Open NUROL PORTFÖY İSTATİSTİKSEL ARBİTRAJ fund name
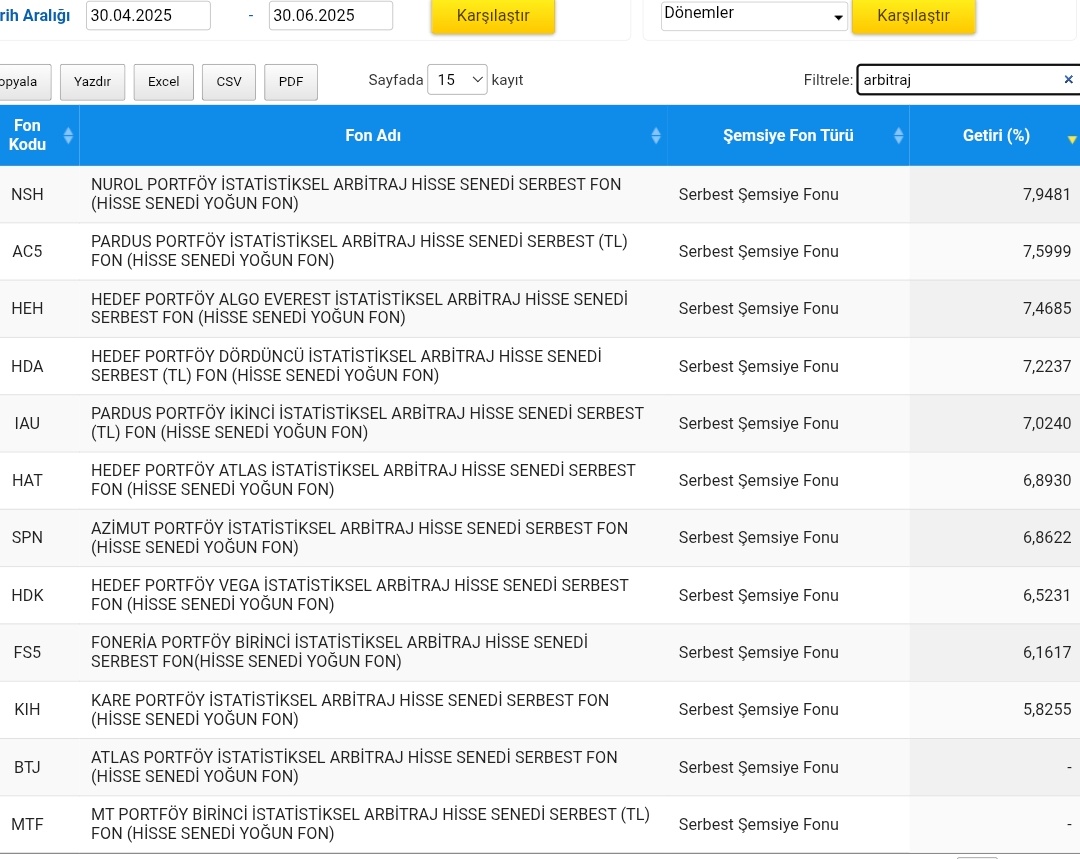 (x=356, y=194)
